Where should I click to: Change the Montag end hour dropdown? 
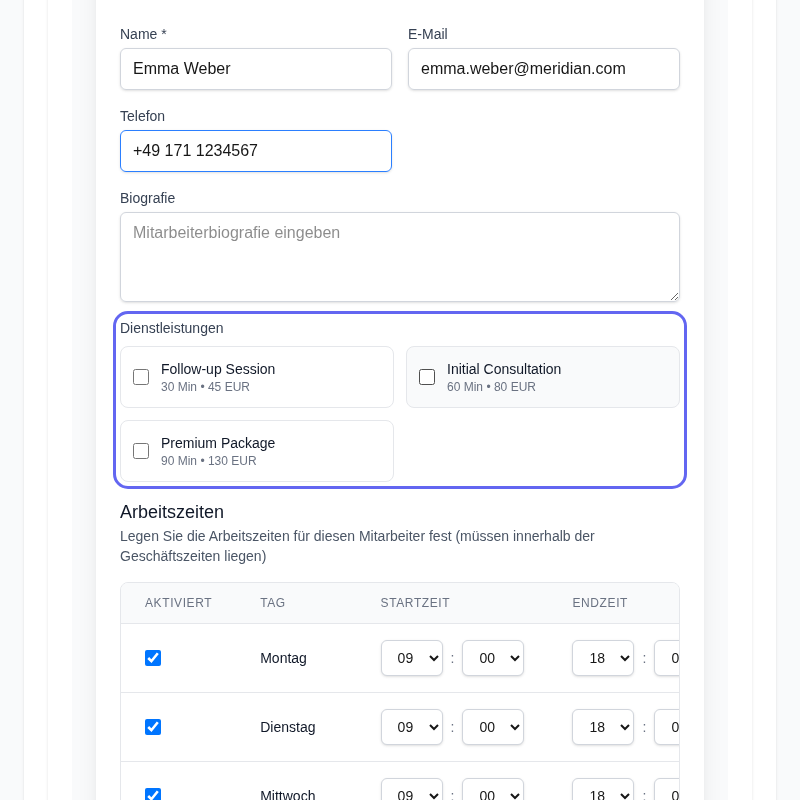point(603,658)
